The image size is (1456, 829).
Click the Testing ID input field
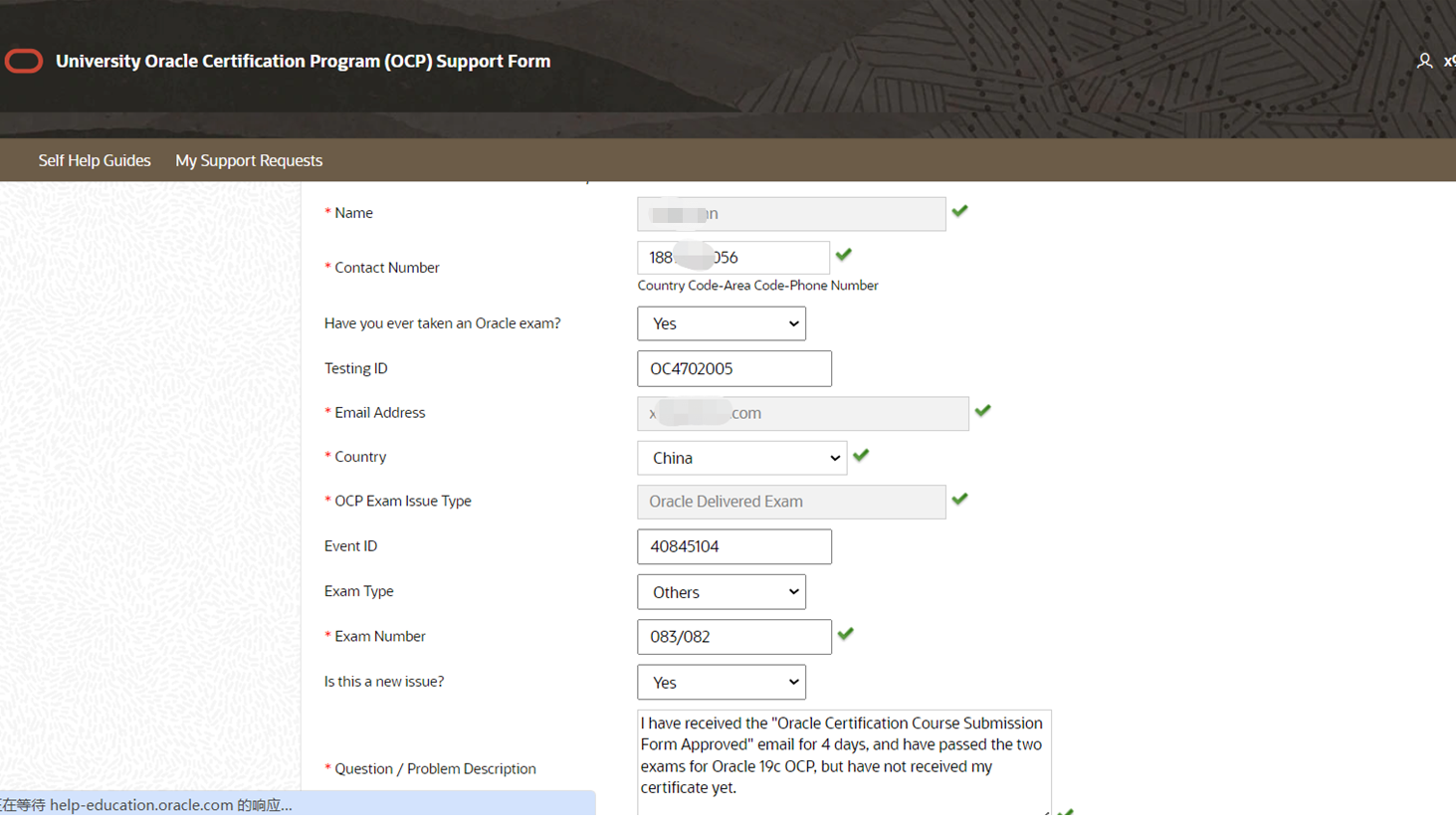734,368
